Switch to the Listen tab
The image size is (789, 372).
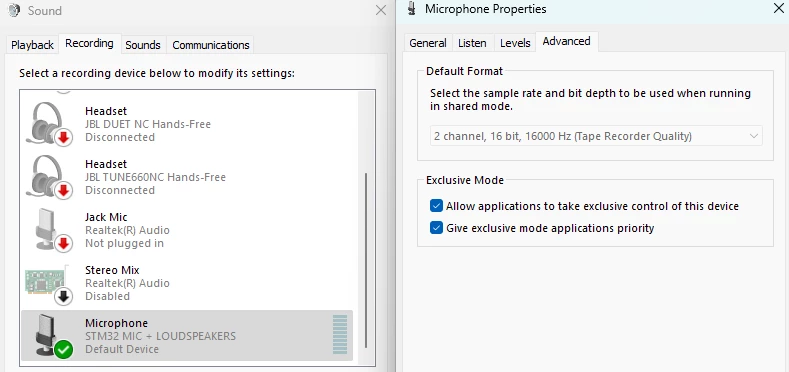[x=472, y=43]
